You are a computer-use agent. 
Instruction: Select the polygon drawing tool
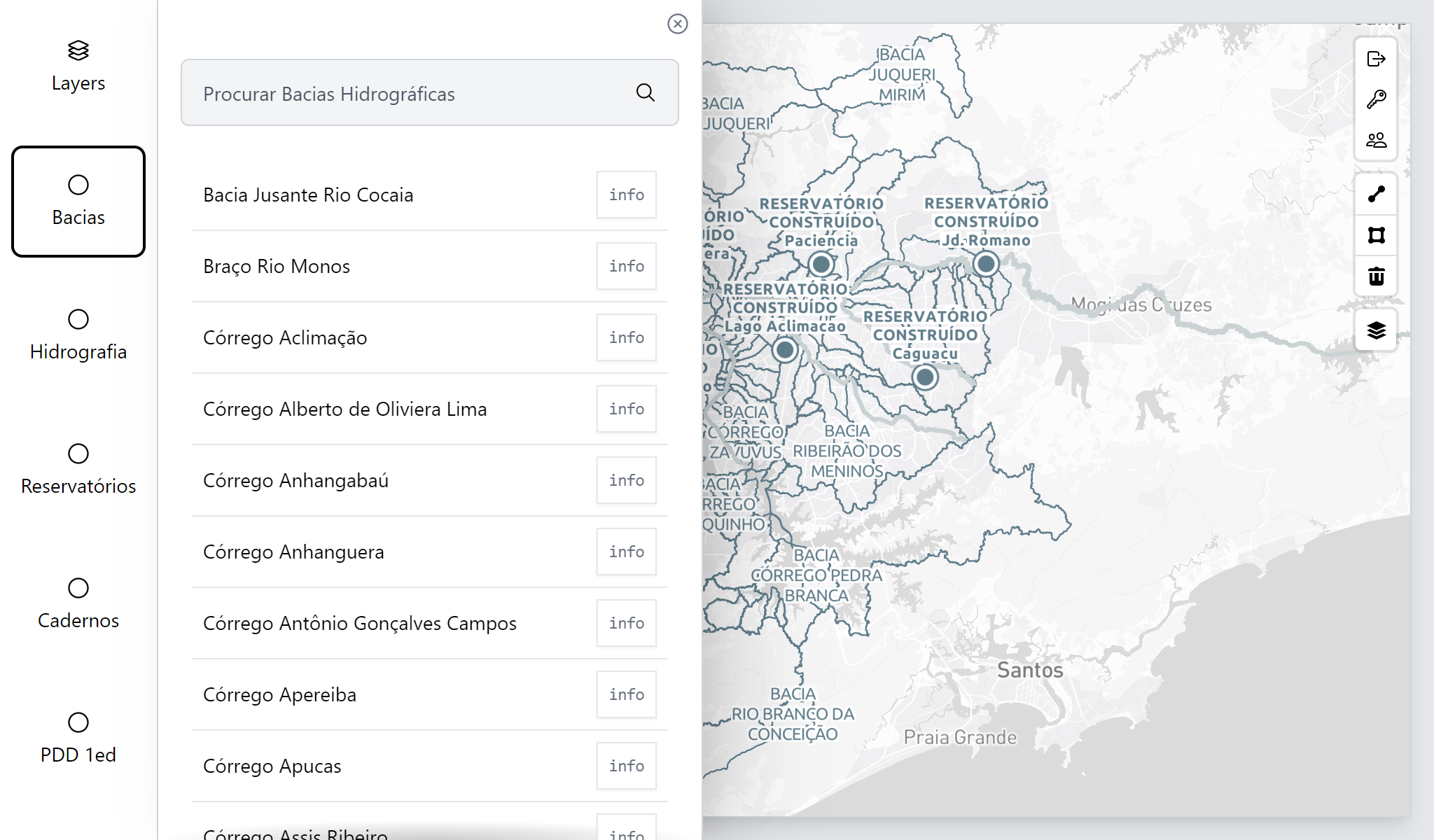pyautogui.click(x=1376, y=235)
